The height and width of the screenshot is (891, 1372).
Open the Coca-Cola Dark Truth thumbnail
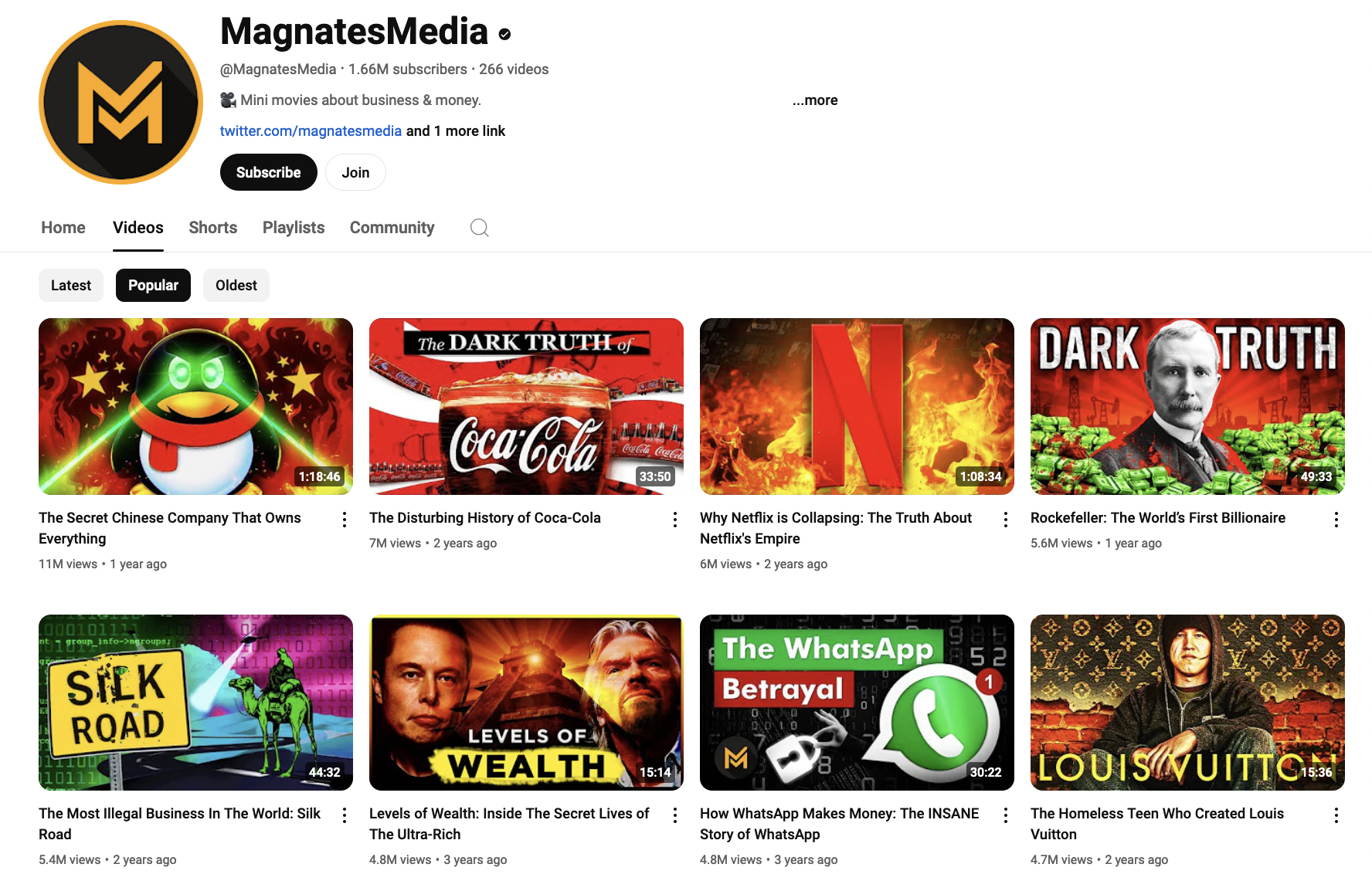527,406
